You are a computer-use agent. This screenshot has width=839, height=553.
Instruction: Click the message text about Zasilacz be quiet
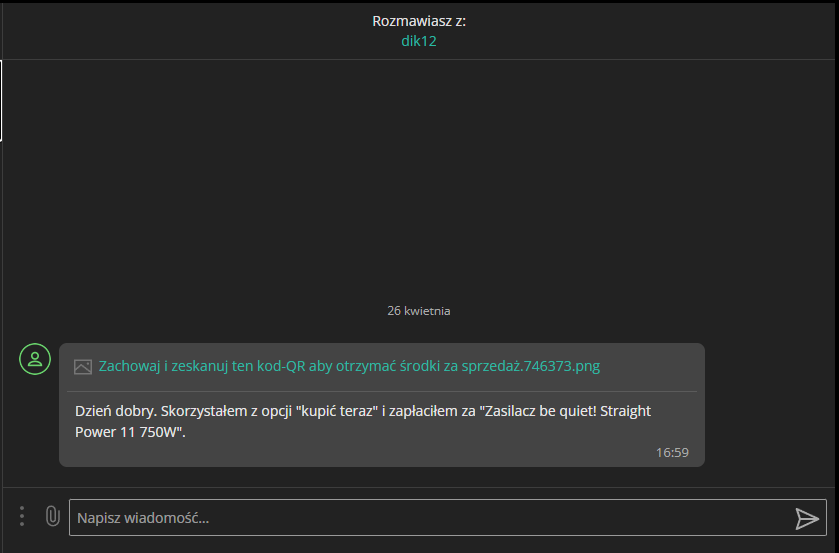363,421
